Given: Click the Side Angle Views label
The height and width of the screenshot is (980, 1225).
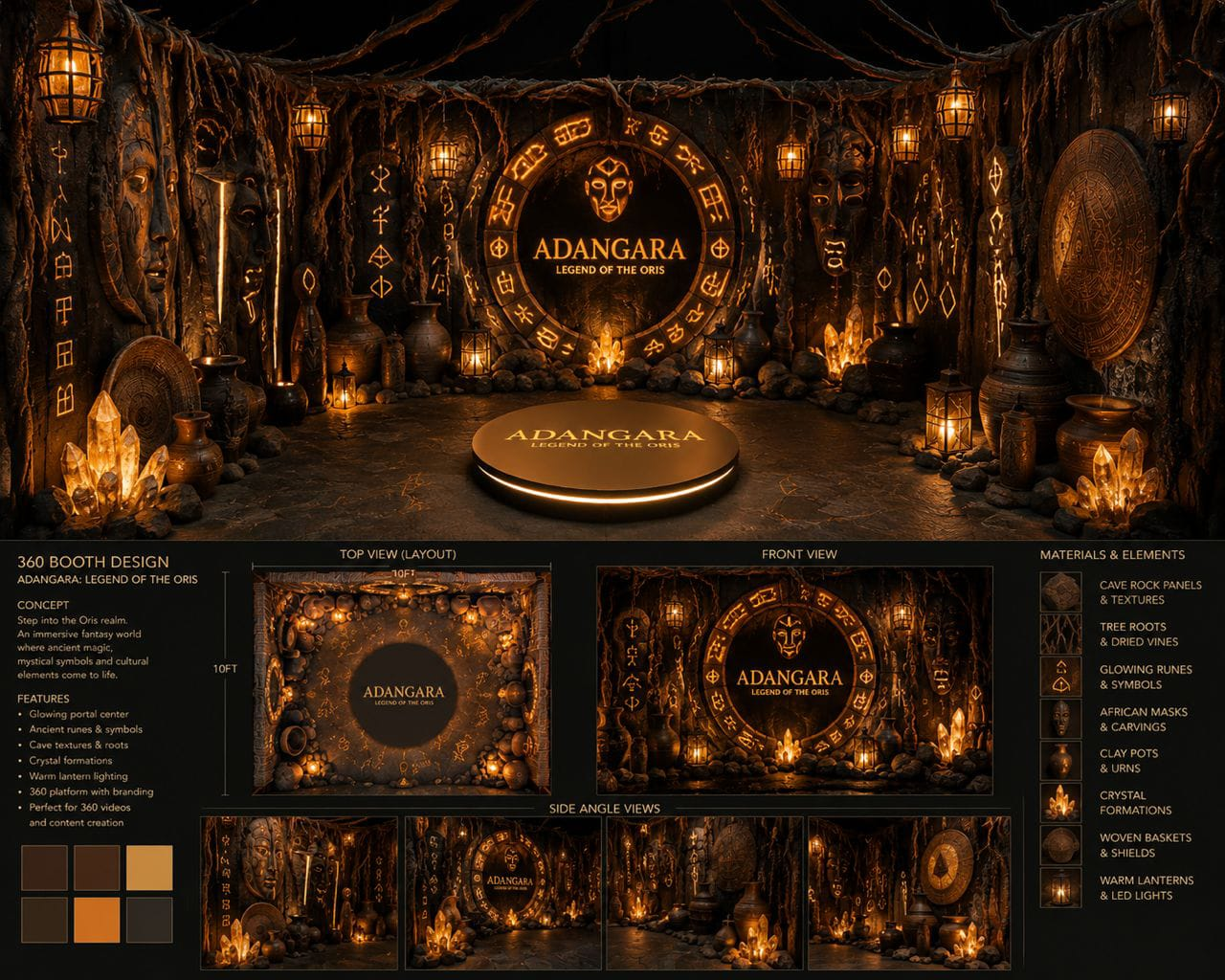Looking at the screenshot, I should pos(605,808).
